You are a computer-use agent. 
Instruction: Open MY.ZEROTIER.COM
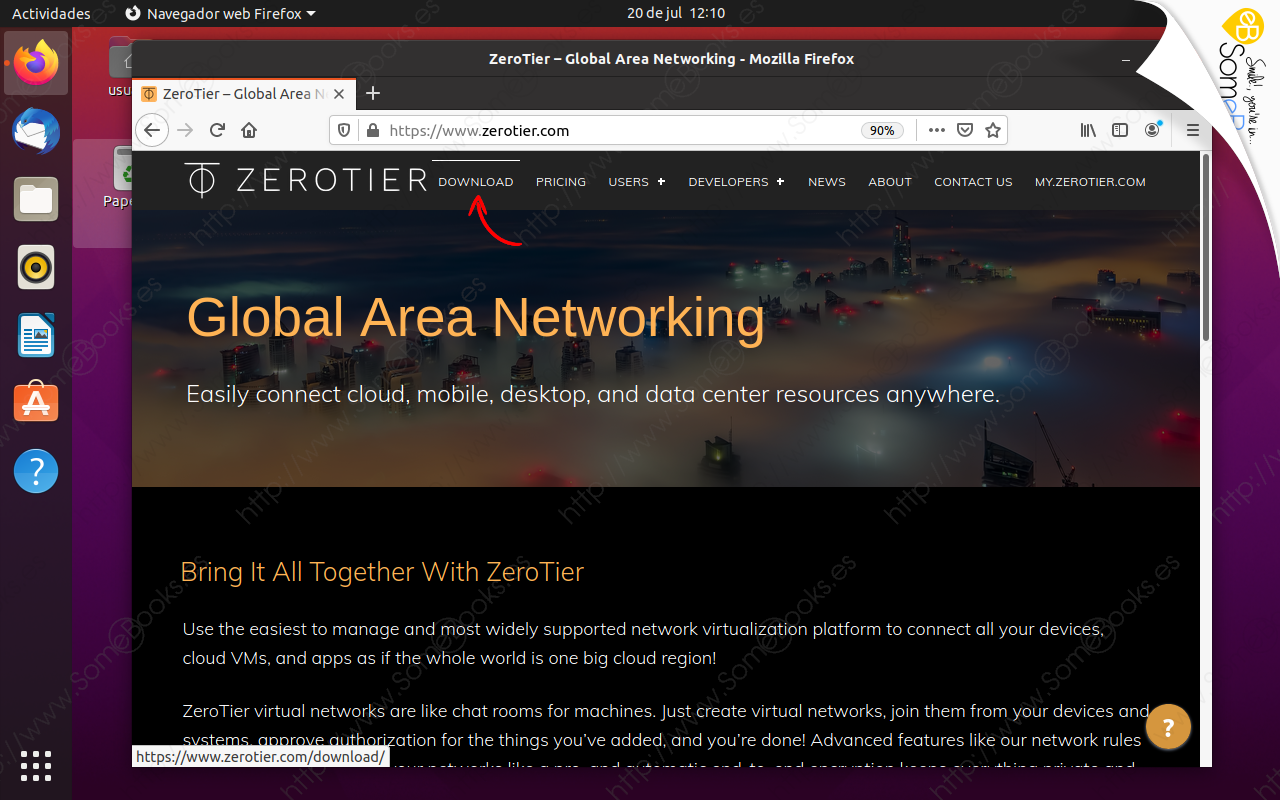coord(1090,182)
